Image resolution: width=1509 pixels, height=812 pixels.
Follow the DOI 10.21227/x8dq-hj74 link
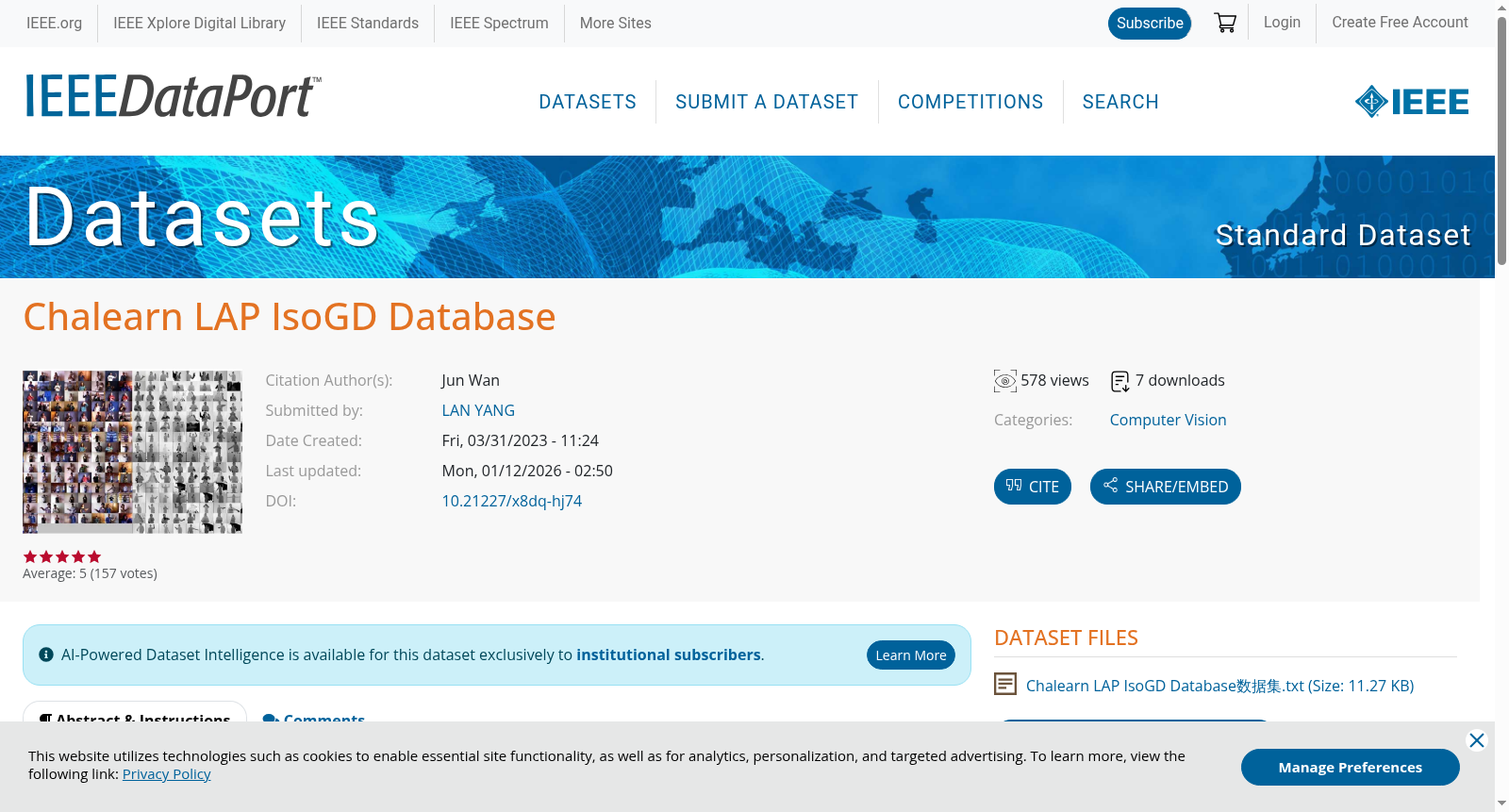512,501
